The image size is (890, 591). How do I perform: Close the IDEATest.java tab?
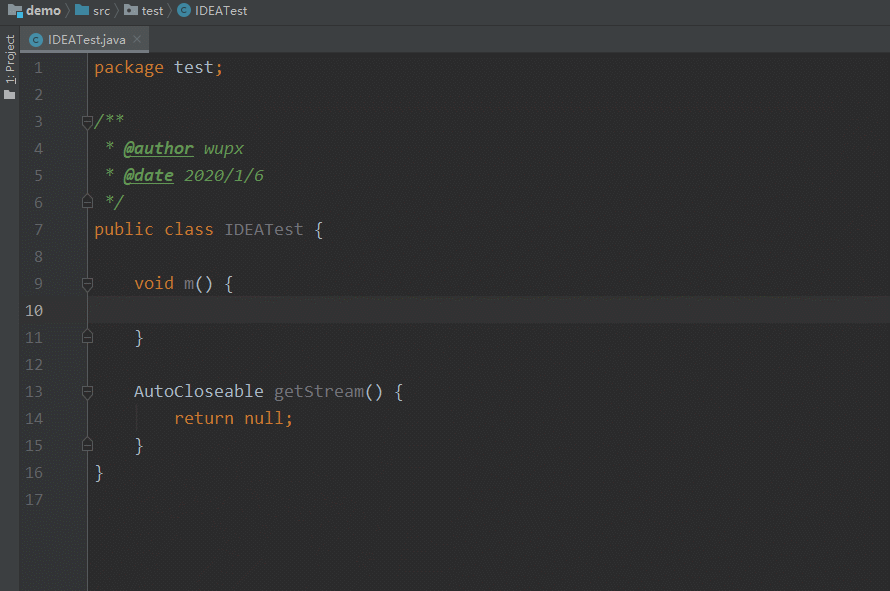point(137,39)
